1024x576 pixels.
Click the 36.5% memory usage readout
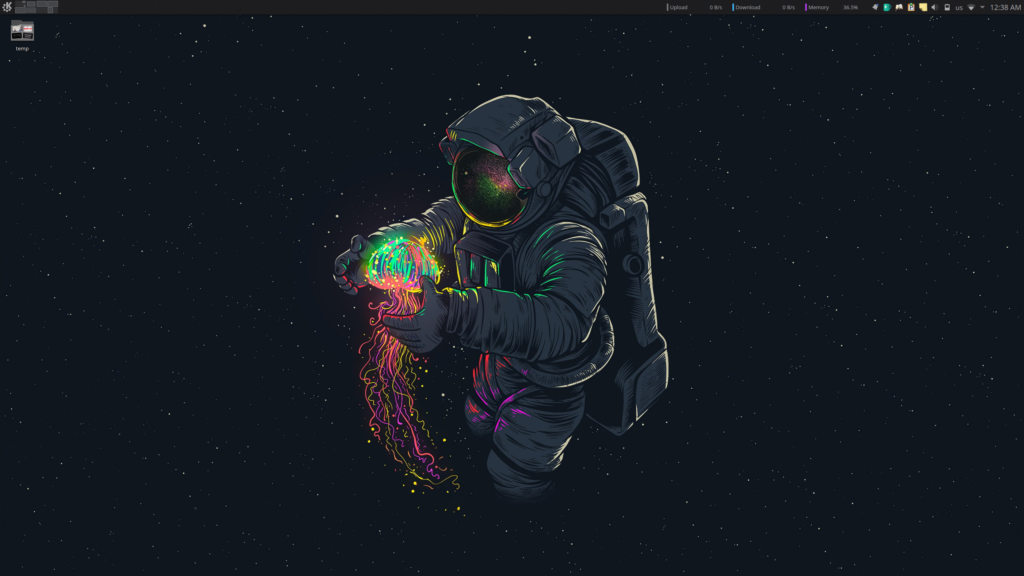pyautogui.click(x=850, y=7)
